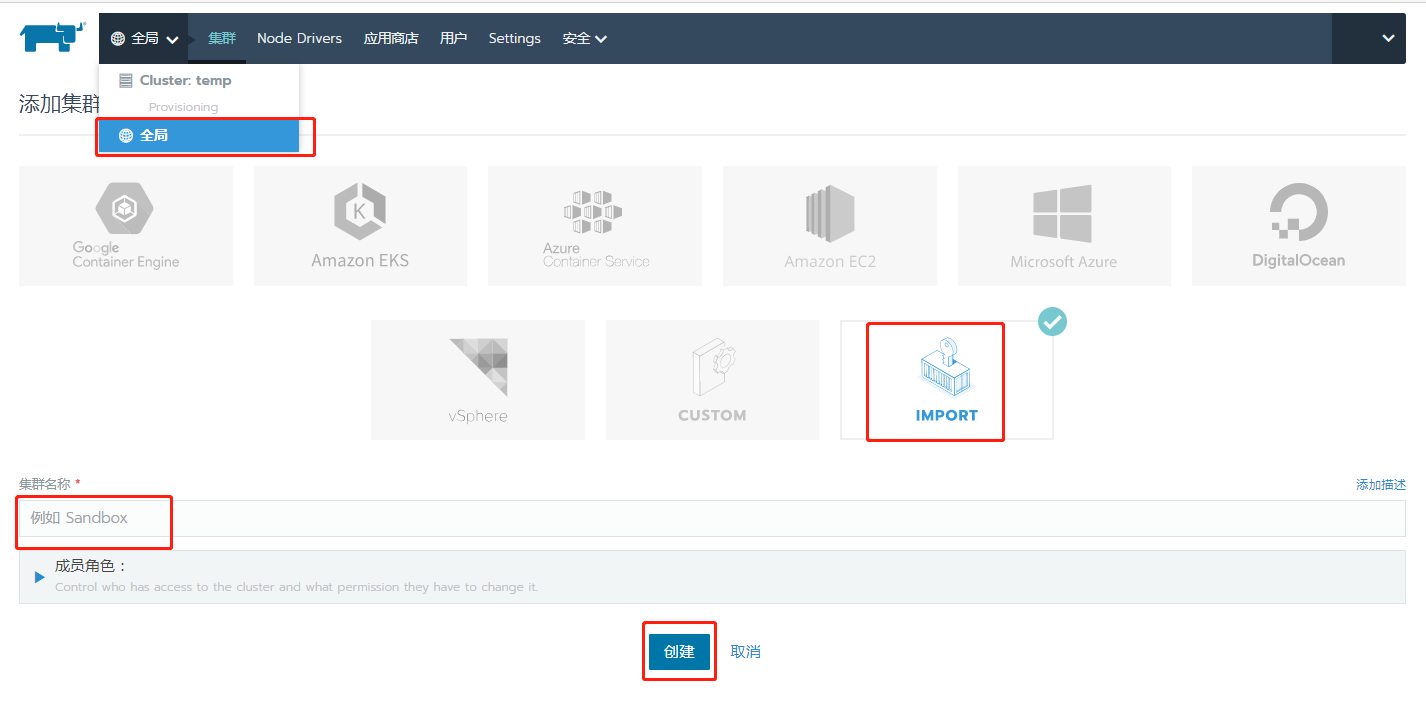Open the 全局 scope dropdown

point(144,38)
